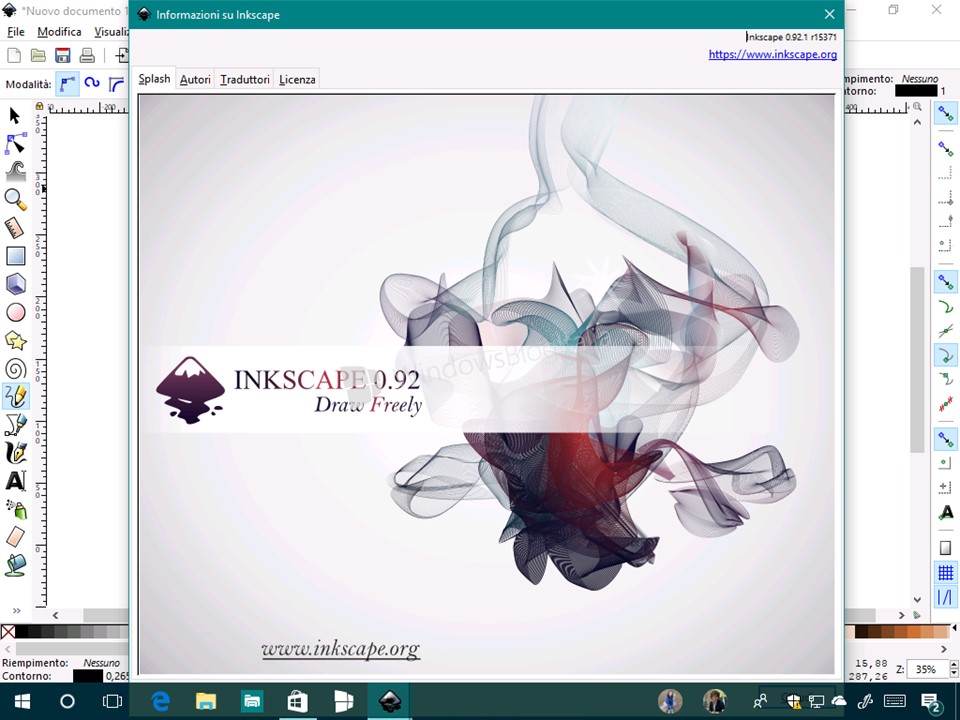Open the Modifica menu

[x=59, y=32]
